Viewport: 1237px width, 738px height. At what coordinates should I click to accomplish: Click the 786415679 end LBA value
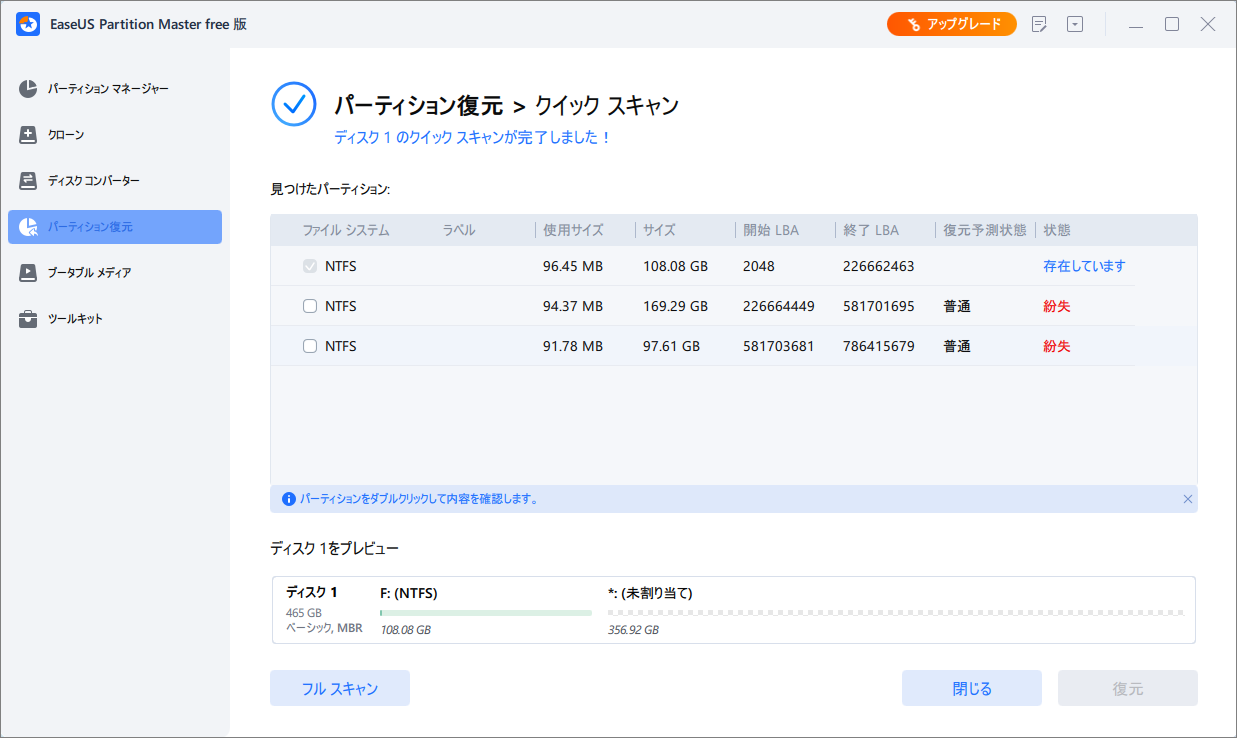(x=879, y=346)
